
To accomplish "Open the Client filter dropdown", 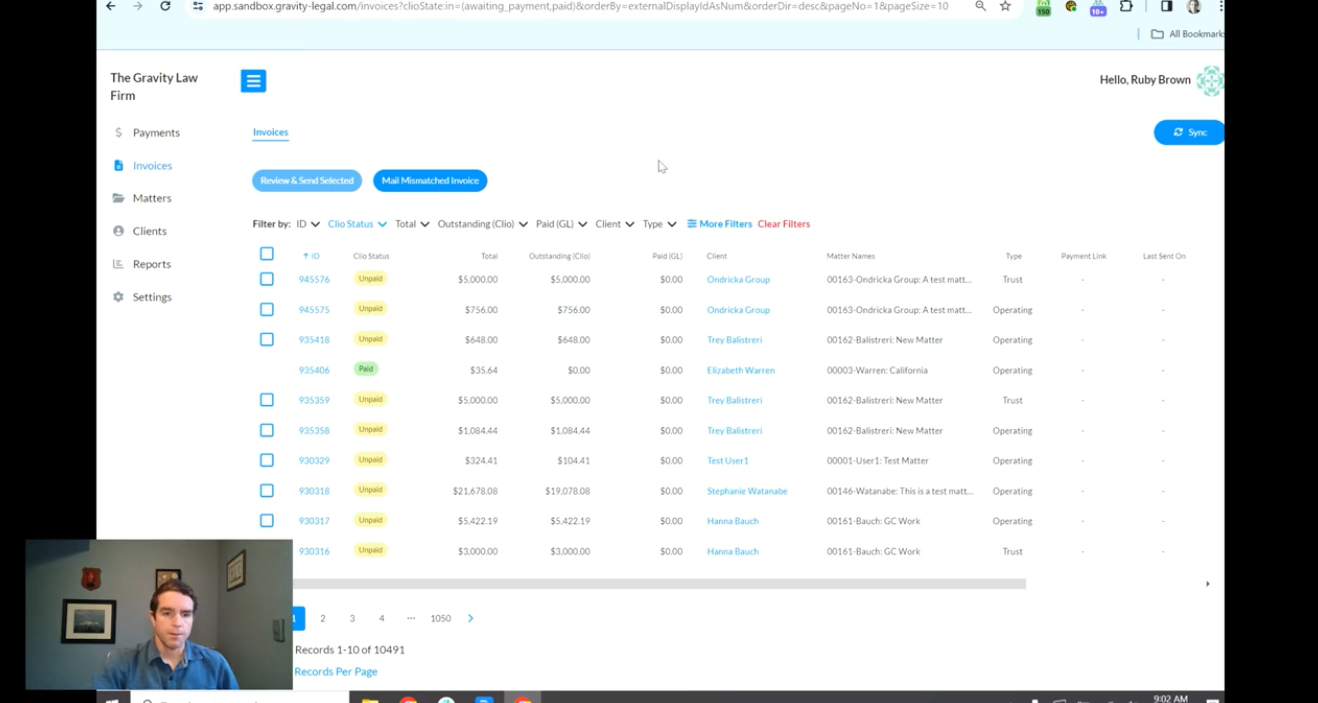I will coord(615,224).
